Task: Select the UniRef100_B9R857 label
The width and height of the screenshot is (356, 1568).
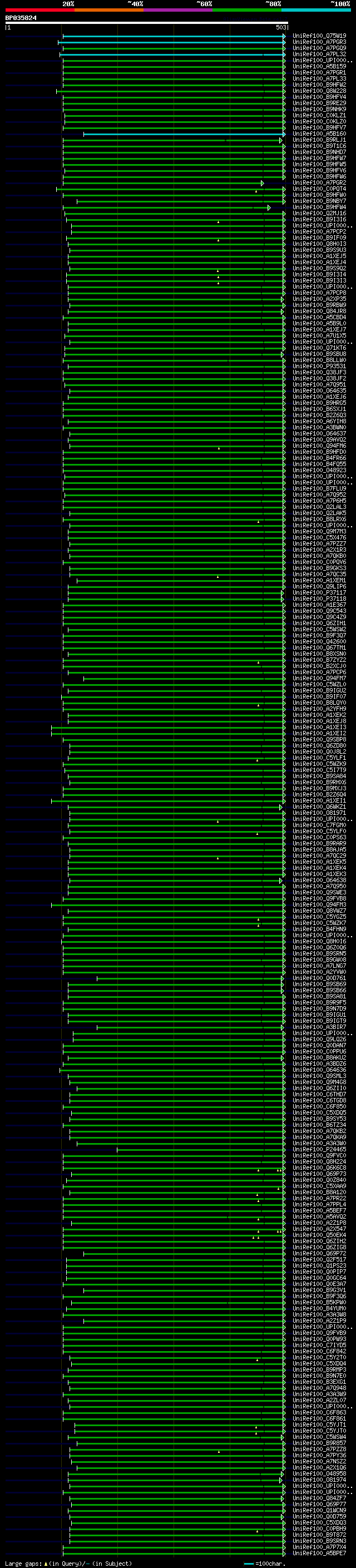Action: pyautogui.click(x=319, y=1443)
